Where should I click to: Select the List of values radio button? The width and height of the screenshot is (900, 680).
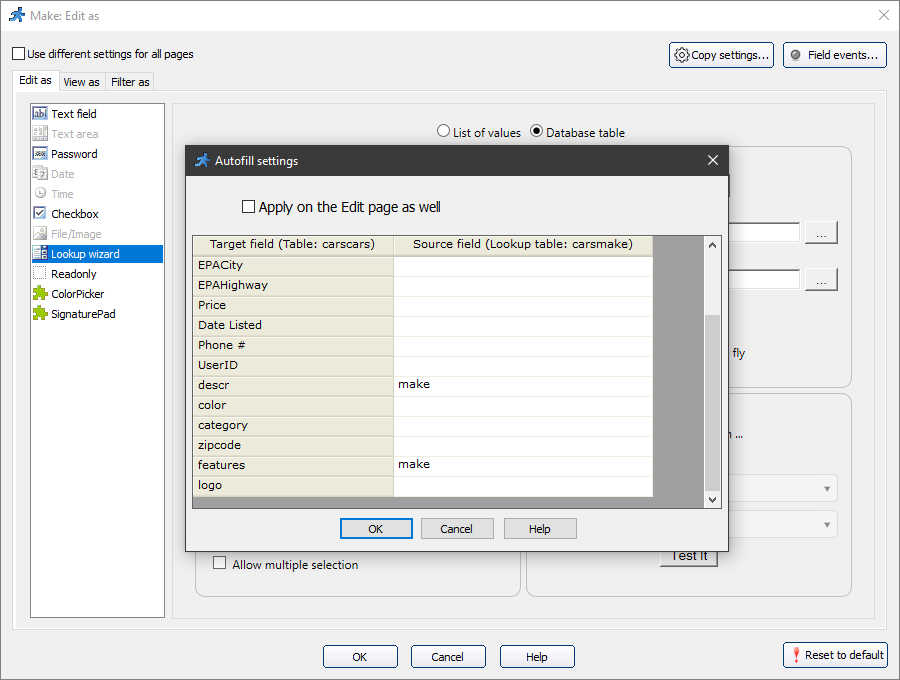pyautogui.click(x=443, y=131)
